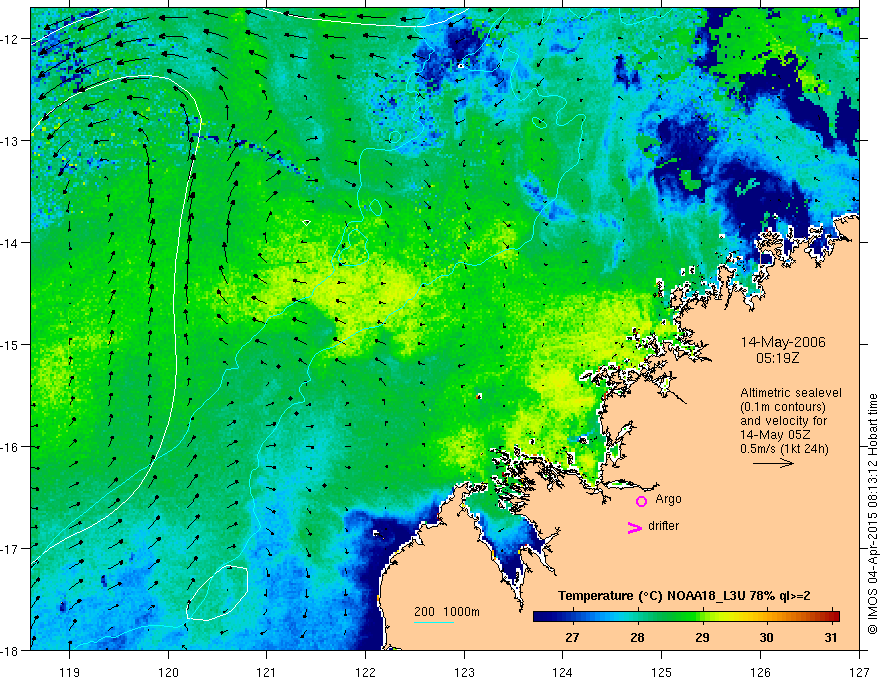880x680 pixels.
Task: Click the 14-May 05Z velocity caption
Action: tap(774, 435)
